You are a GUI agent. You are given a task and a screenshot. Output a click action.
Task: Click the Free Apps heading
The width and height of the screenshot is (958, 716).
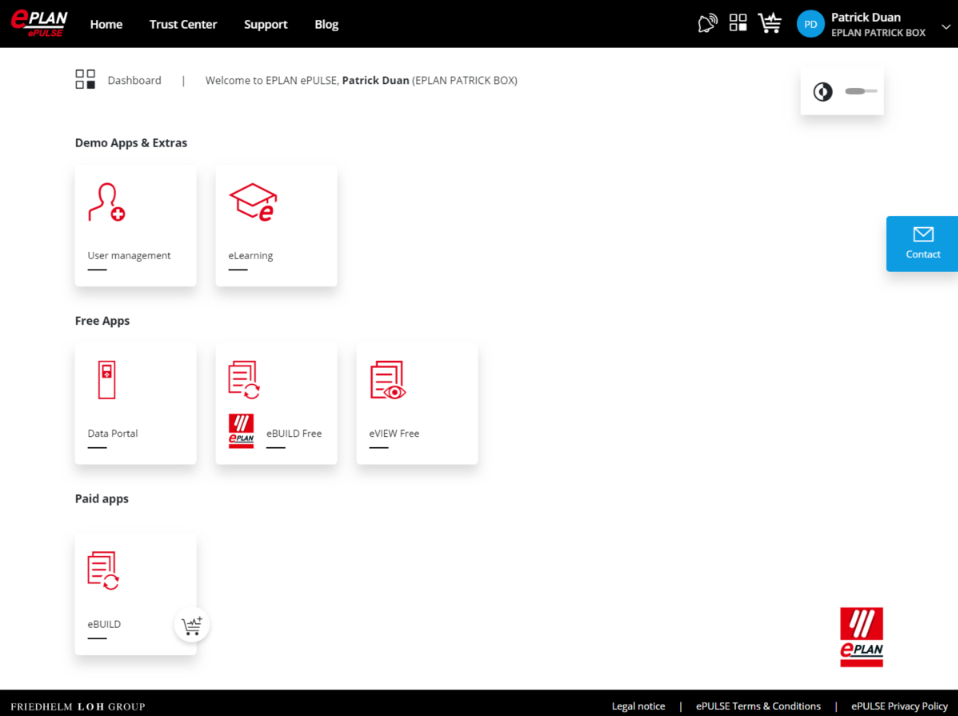[x=103, y=321]
